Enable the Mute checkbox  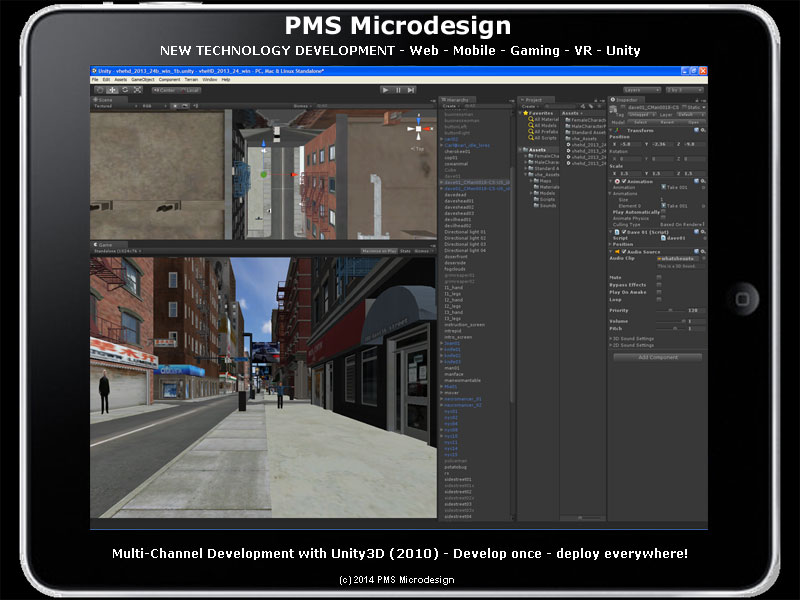[659, 278]
